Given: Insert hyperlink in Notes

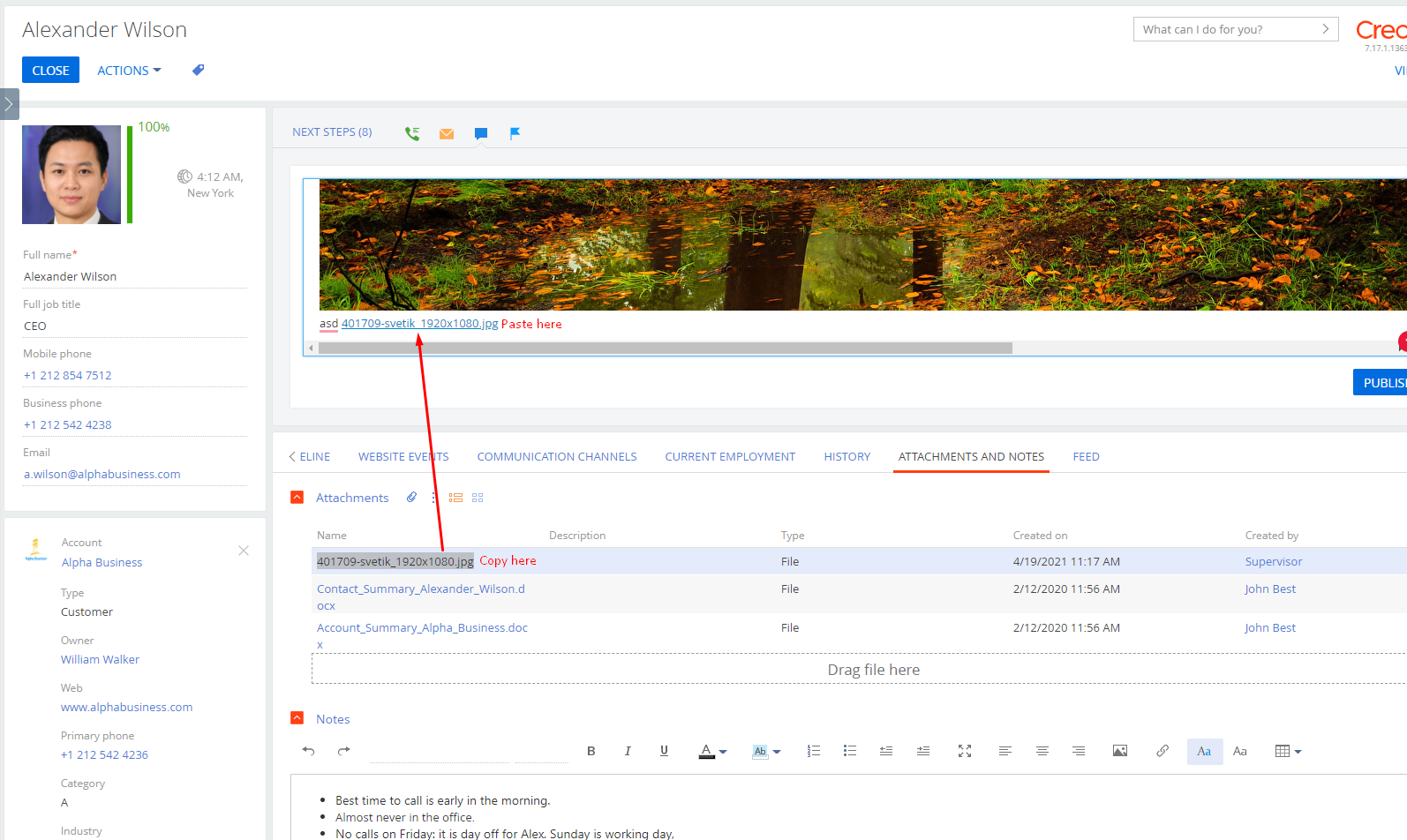Looking at the screenshot, I should 1162,751.
